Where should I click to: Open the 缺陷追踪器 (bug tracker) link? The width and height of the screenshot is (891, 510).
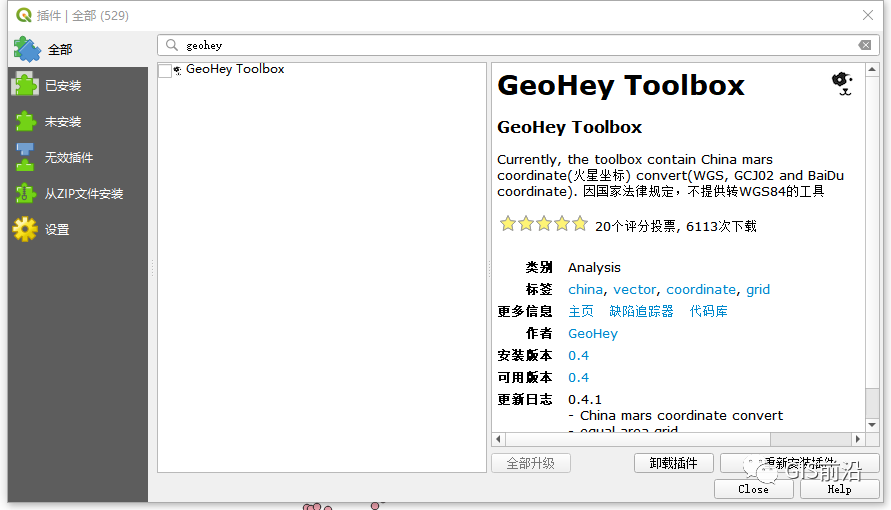click(641, 311)
